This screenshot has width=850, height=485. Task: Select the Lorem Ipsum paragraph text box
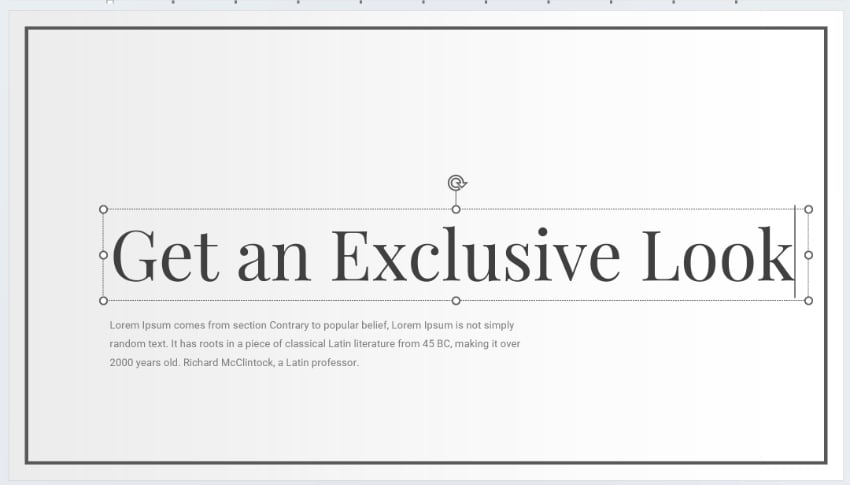point(314,344)
